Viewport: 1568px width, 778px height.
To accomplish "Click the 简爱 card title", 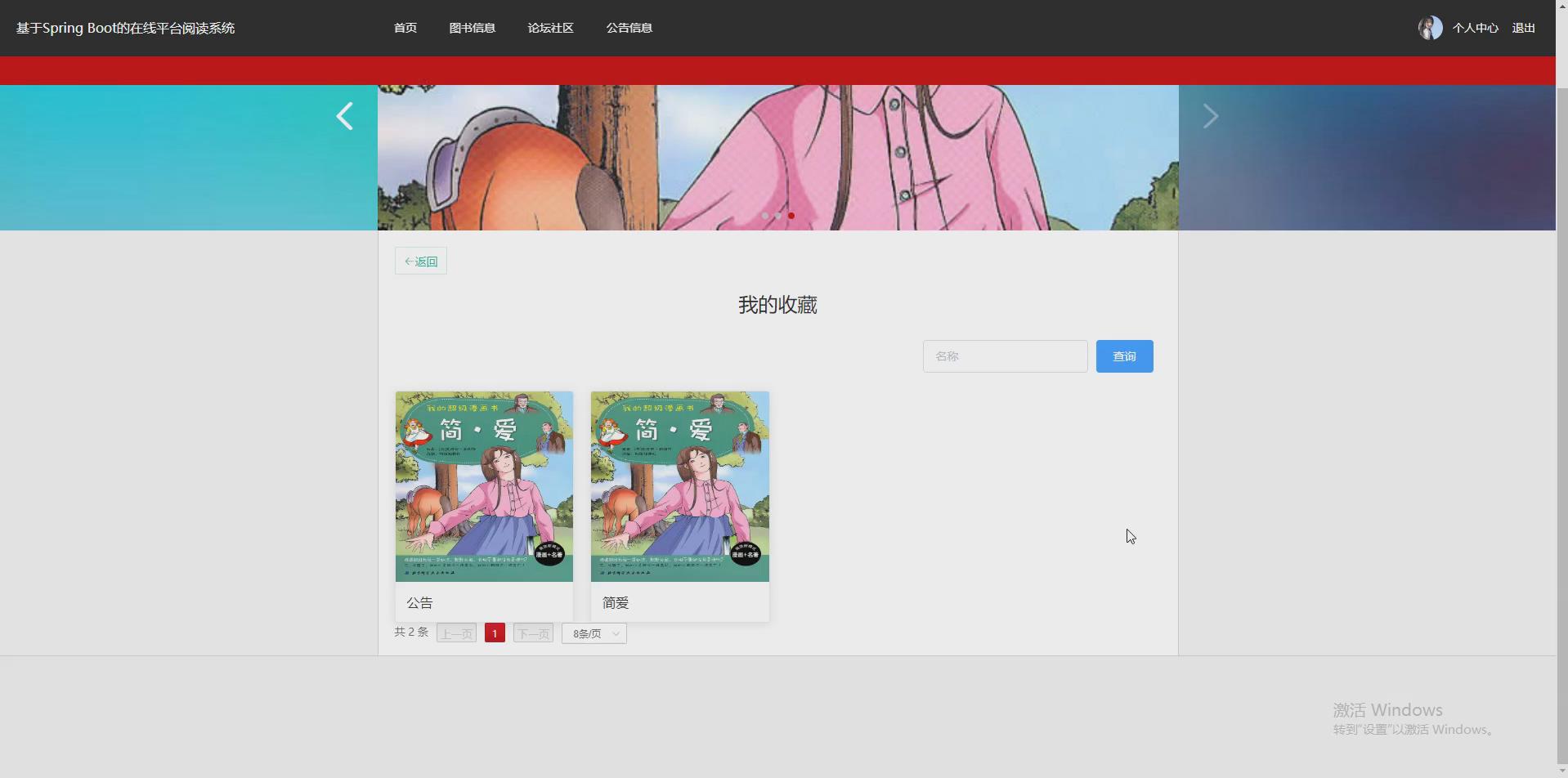I will pos(616,603).
